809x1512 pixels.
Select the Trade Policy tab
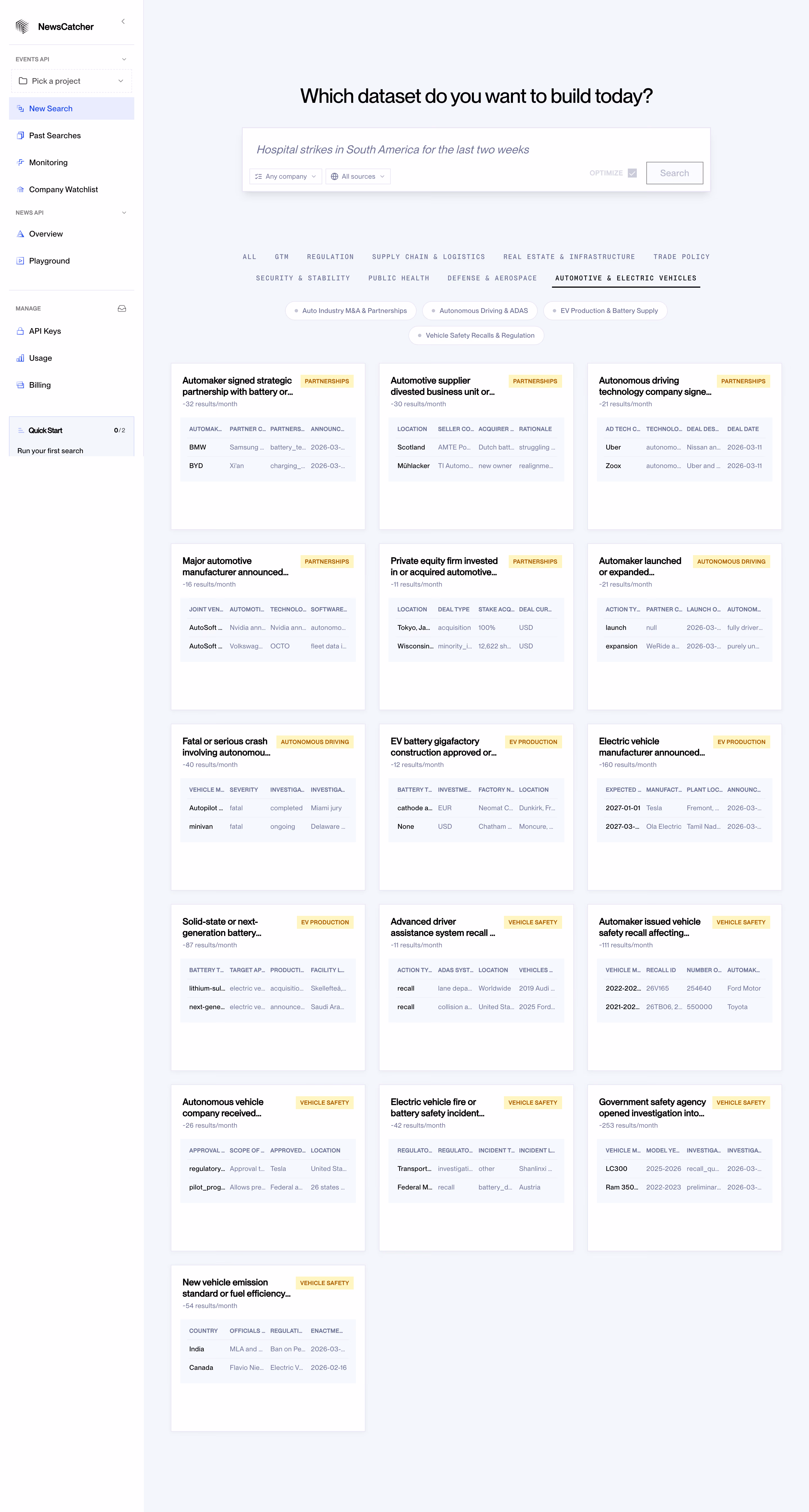pos(681,257)
